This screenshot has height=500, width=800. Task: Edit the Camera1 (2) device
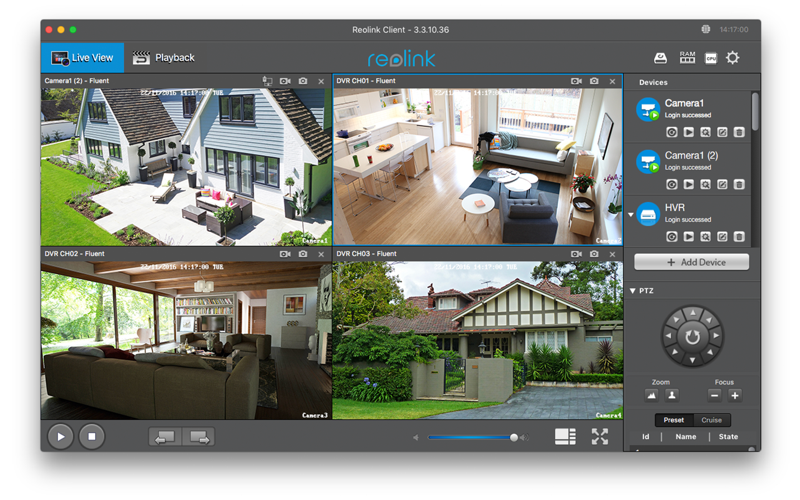click(x=722, y=185)
